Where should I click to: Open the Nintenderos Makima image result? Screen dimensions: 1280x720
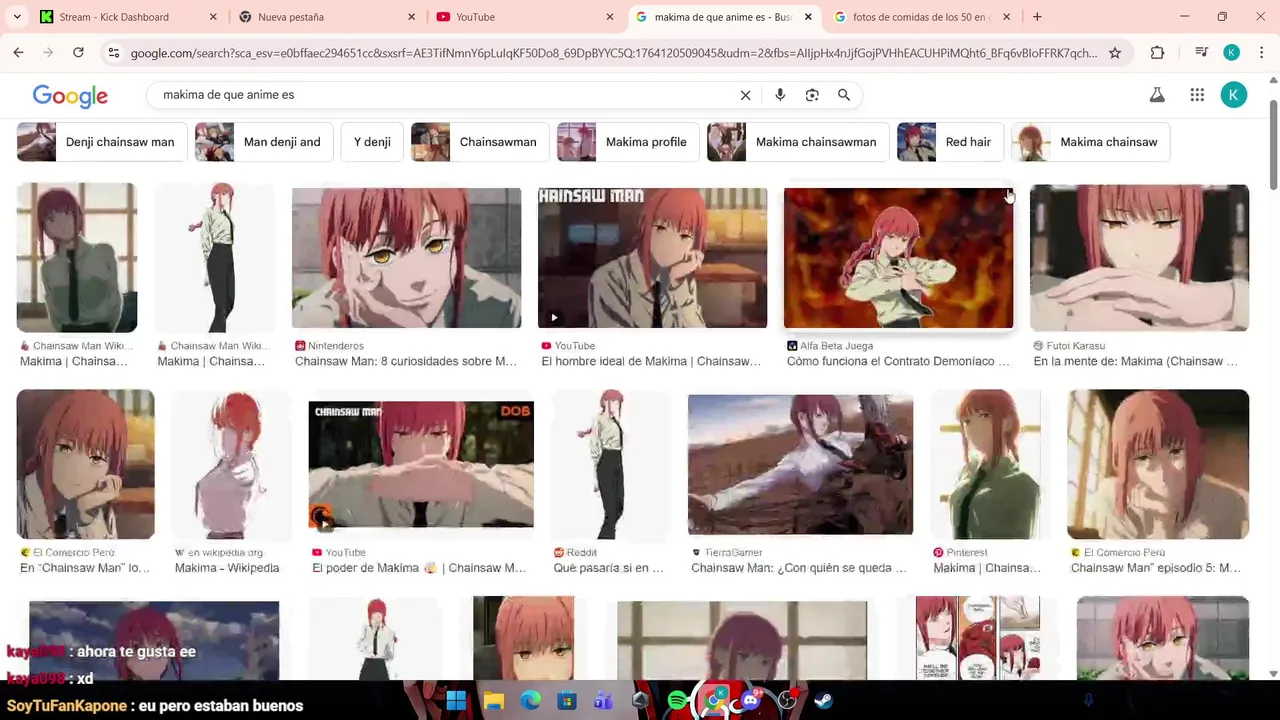tap(406, 258)
